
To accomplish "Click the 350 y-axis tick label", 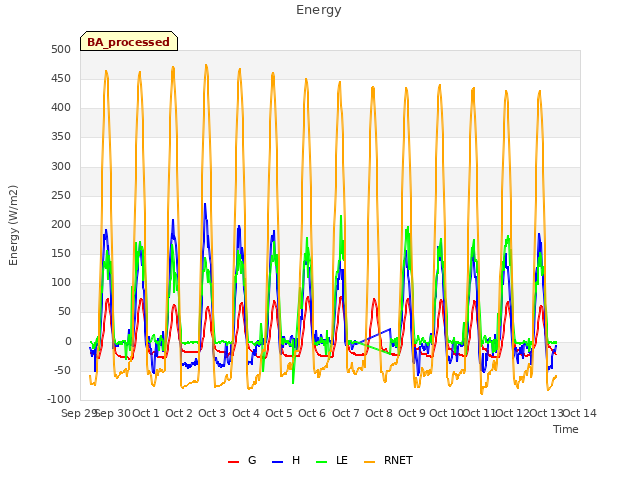I will click(x=61, y=137).
